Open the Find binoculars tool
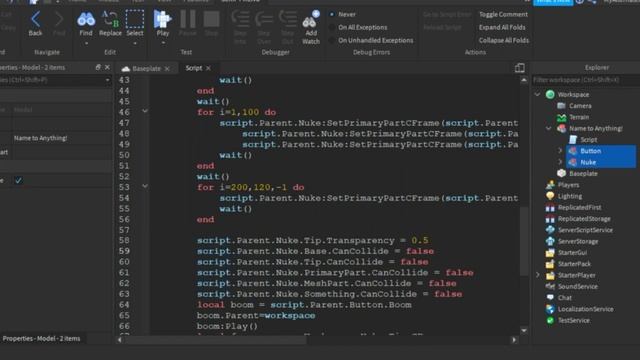 click(86, 24)
